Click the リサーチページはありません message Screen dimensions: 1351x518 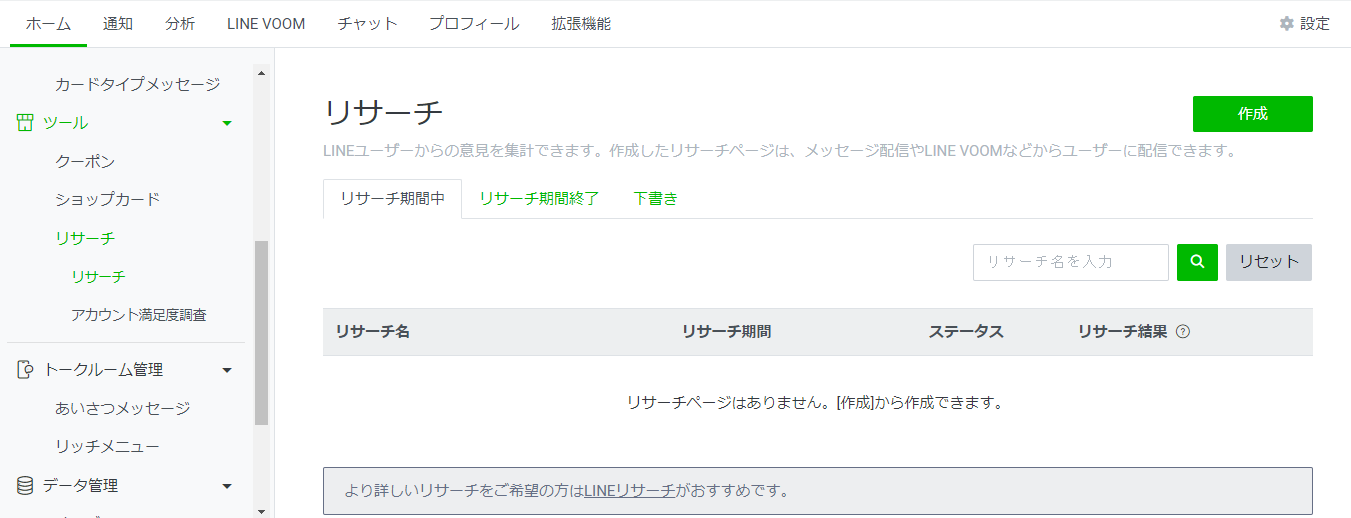[814, 403]
